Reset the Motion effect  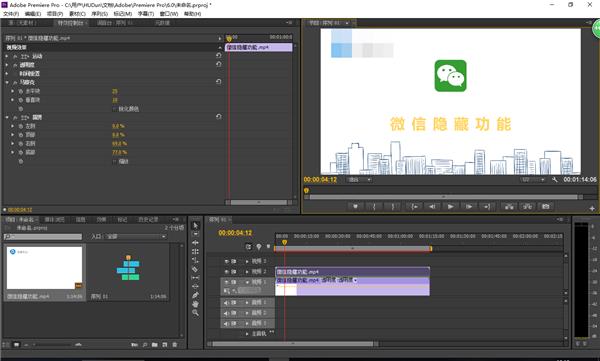(218, 56)
